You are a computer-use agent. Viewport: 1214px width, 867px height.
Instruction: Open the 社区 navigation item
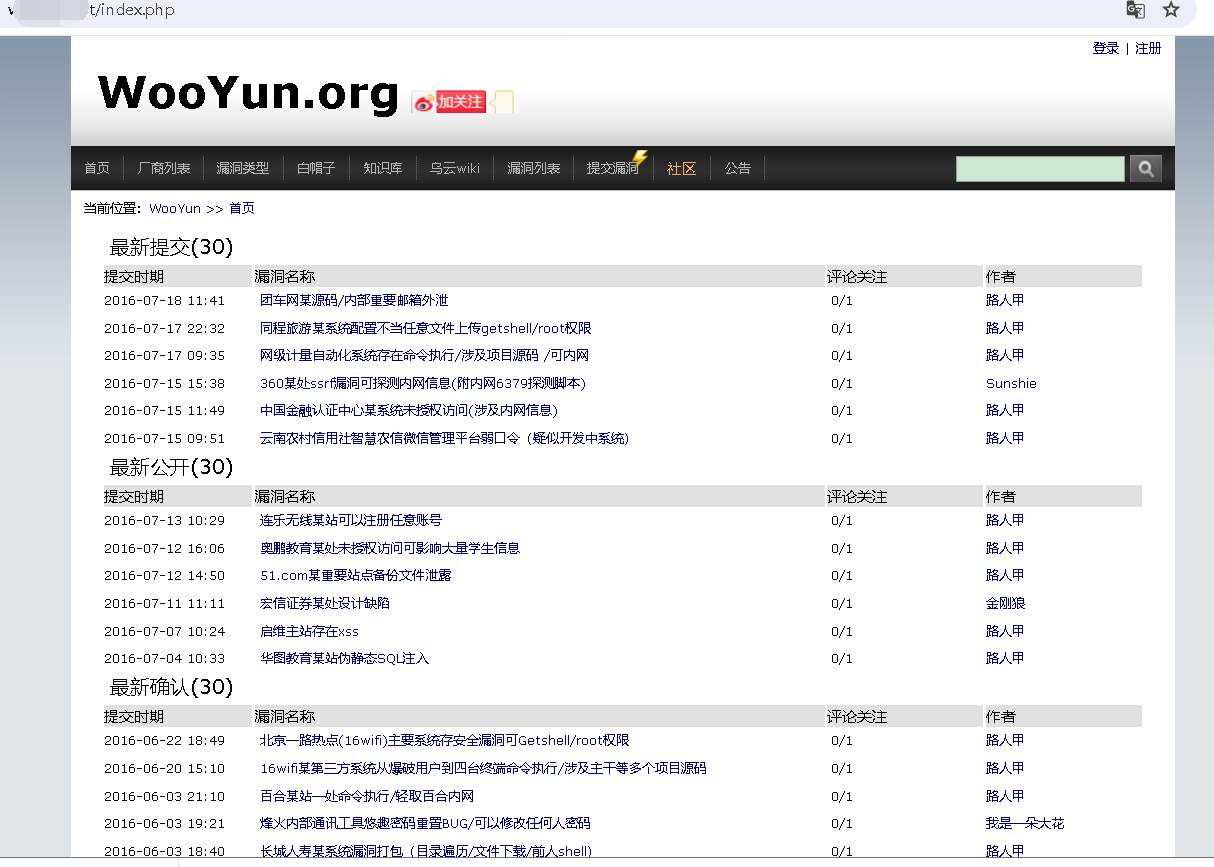tap(681, 169)
